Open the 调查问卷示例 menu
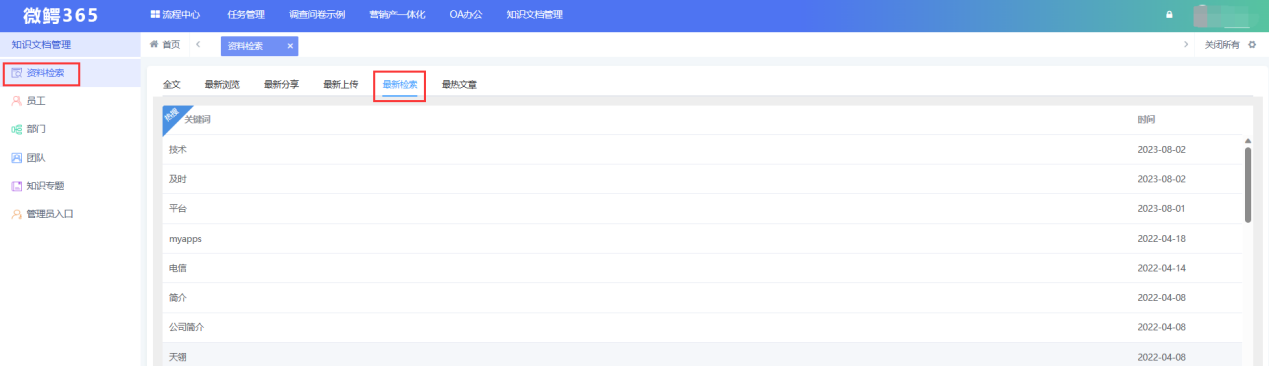This screenshot has height=366, width=1269. coord(317,15)
